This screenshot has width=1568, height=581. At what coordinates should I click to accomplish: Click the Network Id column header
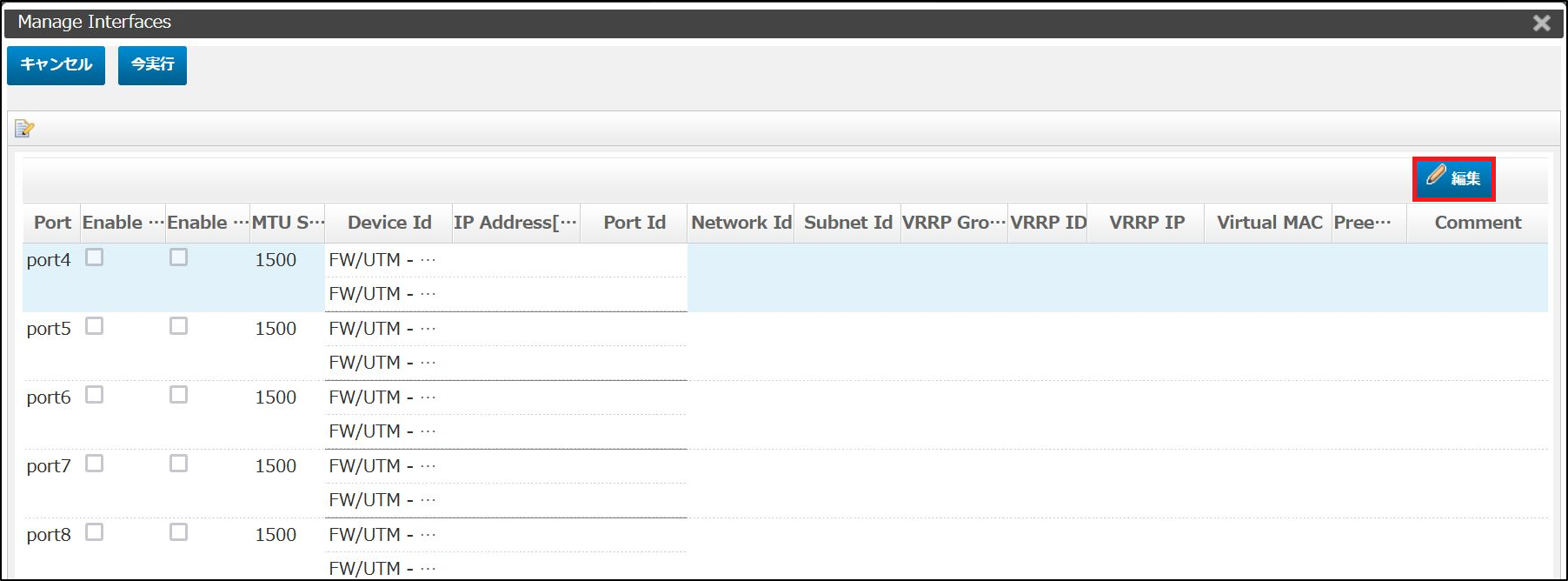pyautogui.click(x=741, y=223)
